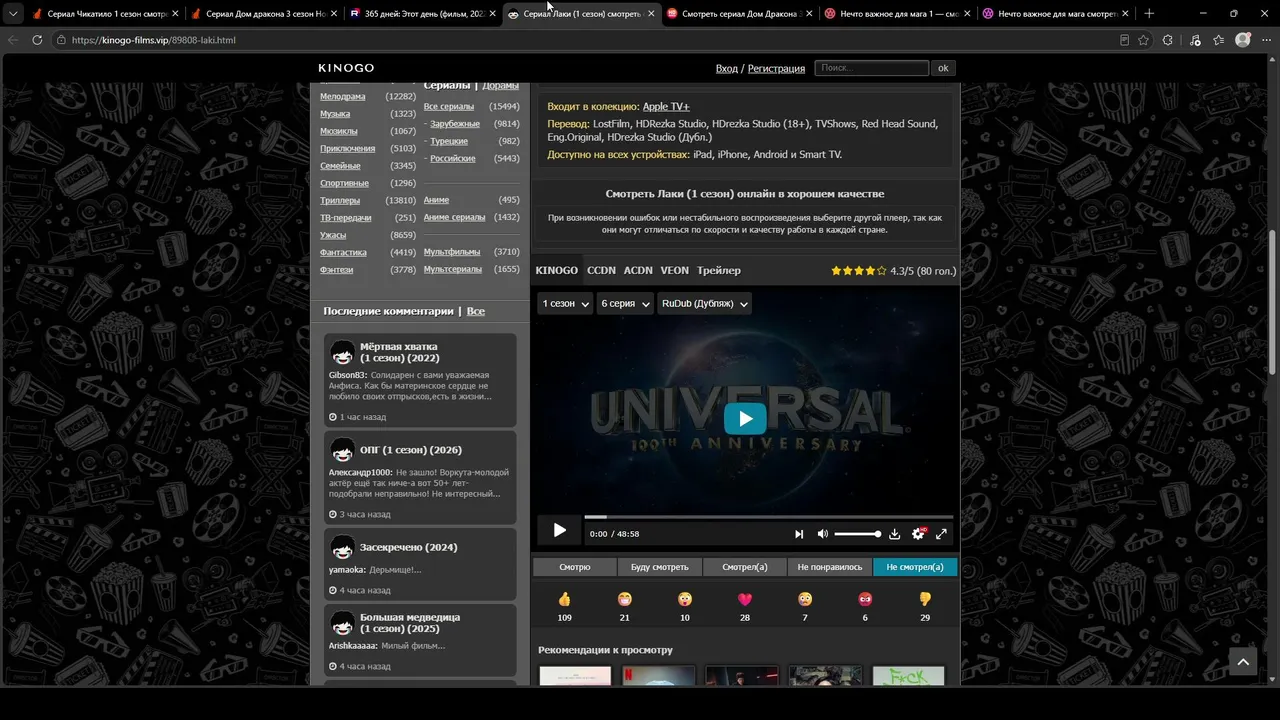Enter fullscreen mode in the player
The height and width of the screenshot is (720, 1280).
tap(941, 534)
